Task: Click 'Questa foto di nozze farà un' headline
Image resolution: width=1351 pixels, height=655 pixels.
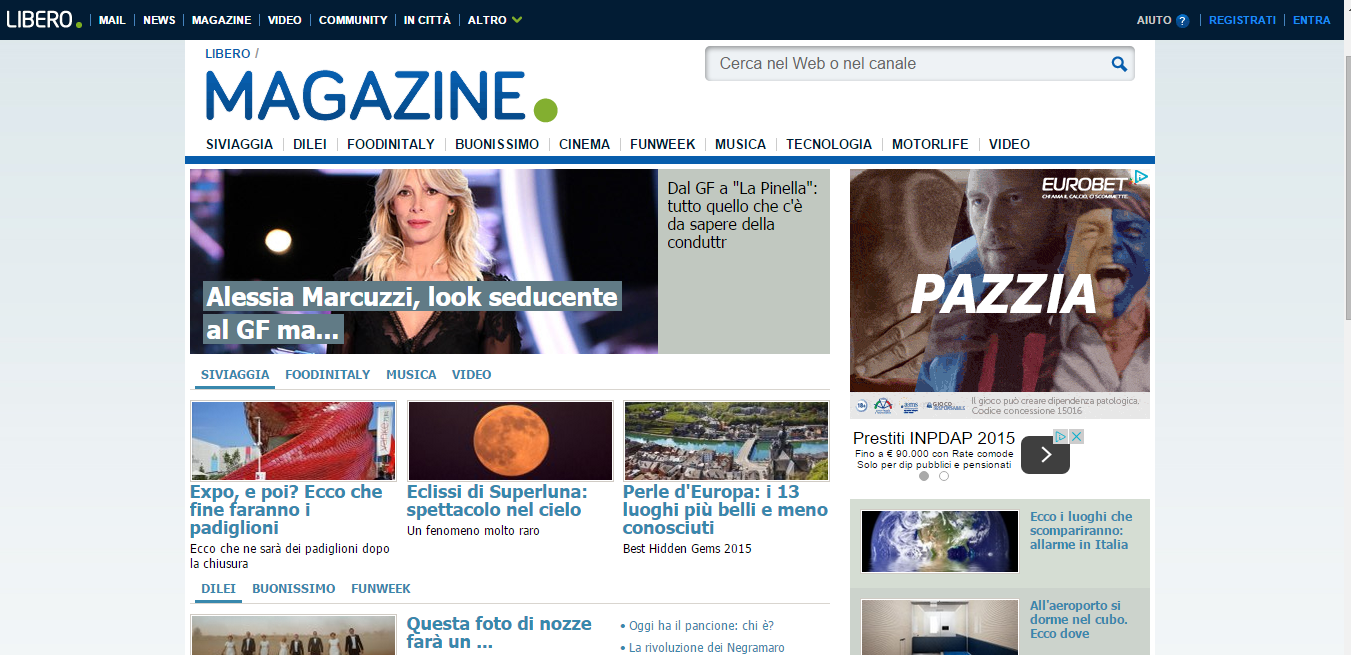Action: click(x=499, y=633)
